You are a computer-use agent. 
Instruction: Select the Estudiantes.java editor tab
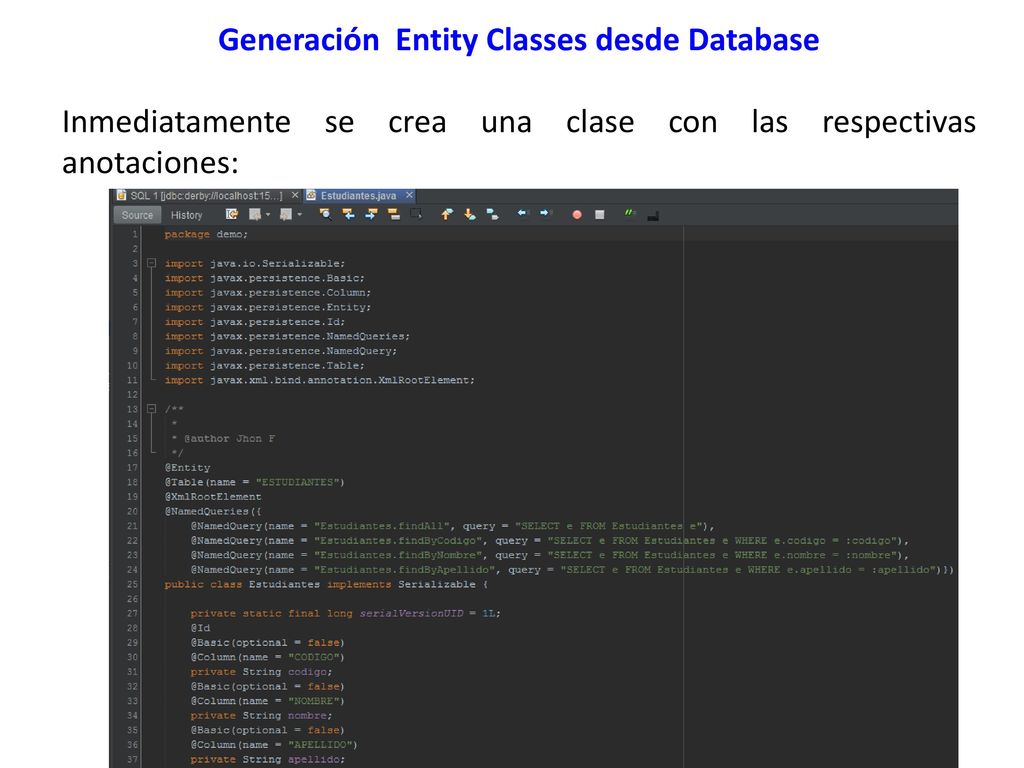tap(358, 196)
